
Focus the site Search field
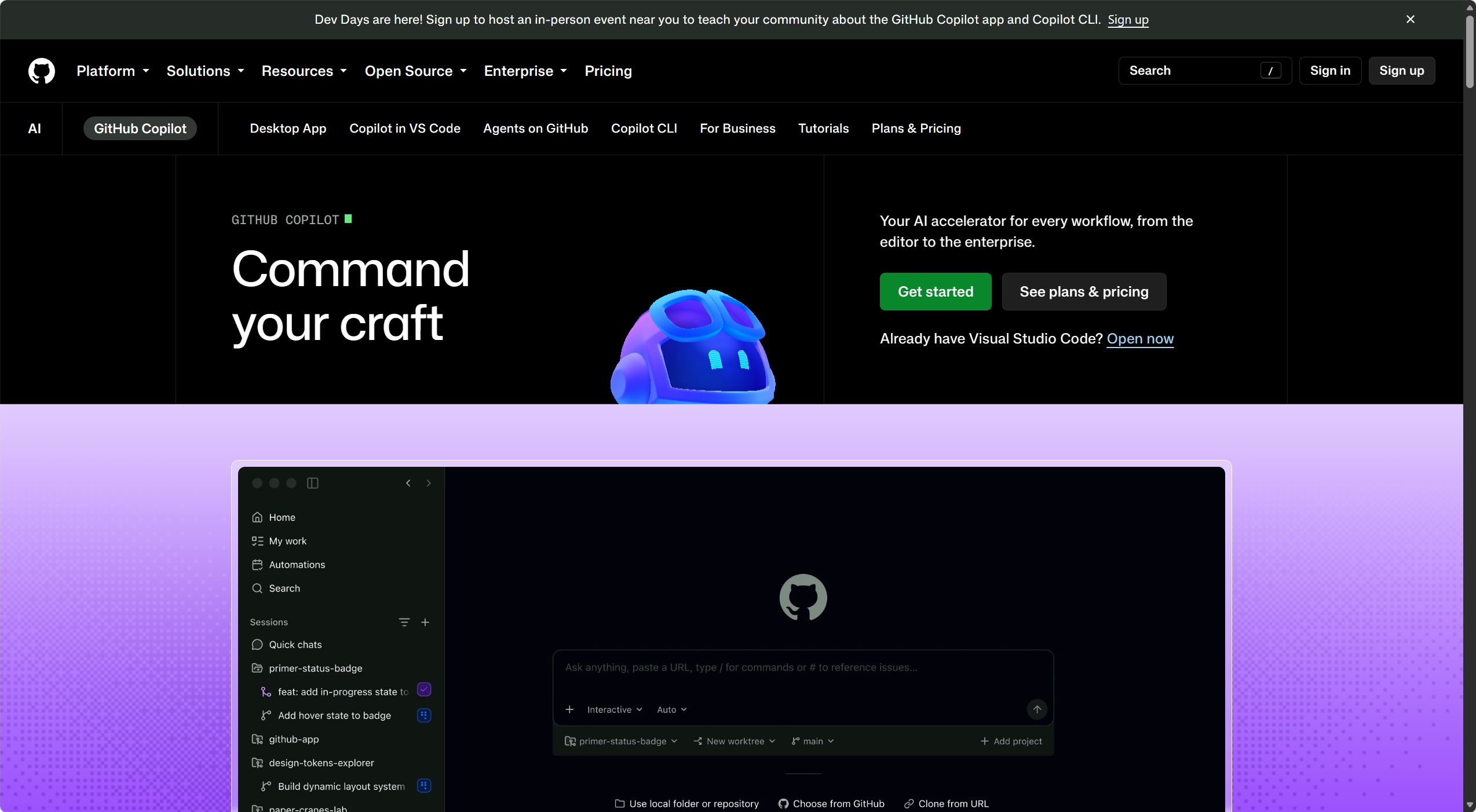[x=1205, y=71]
